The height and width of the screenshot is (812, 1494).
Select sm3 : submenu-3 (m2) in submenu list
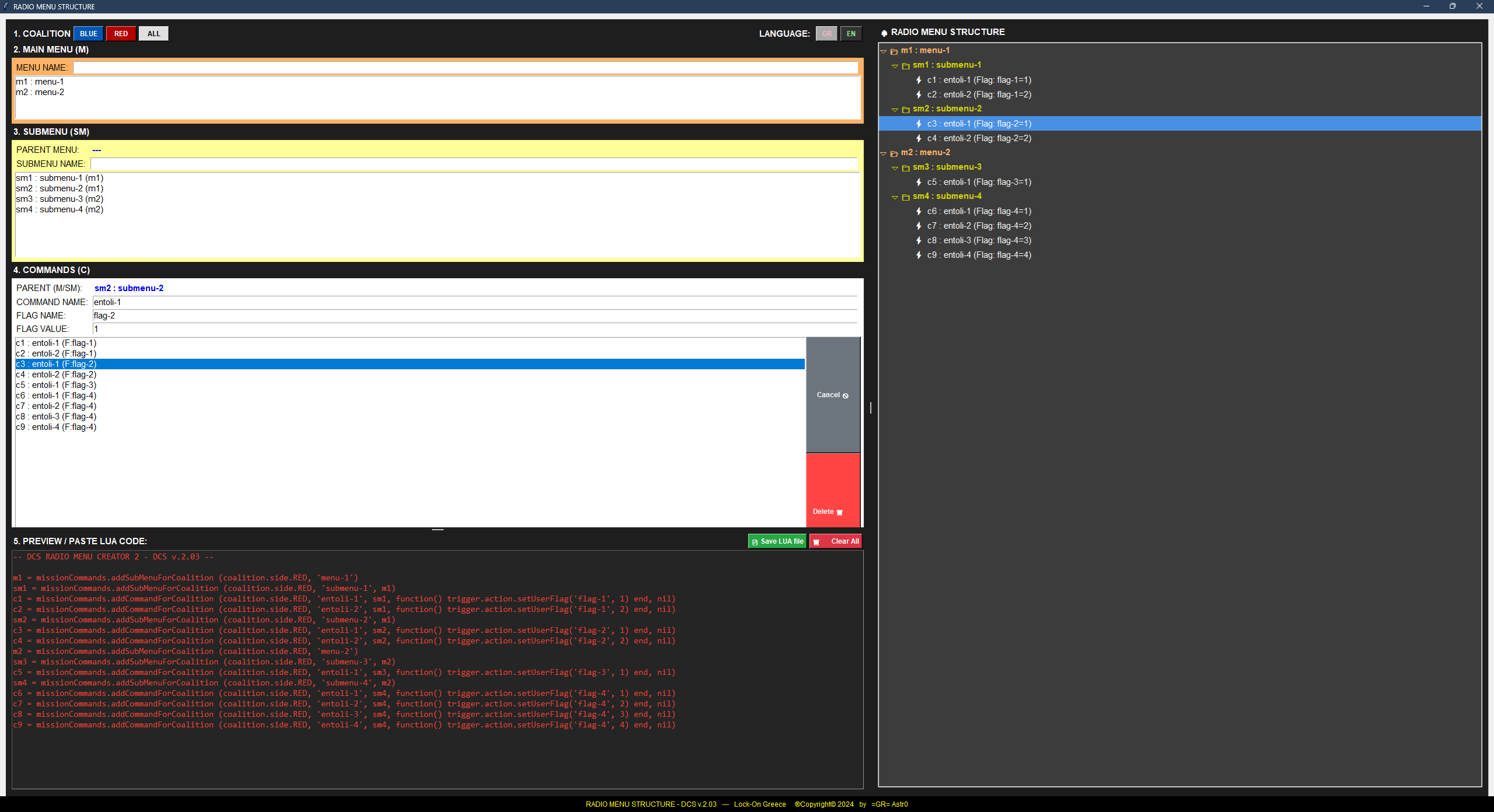pos(60,199)
